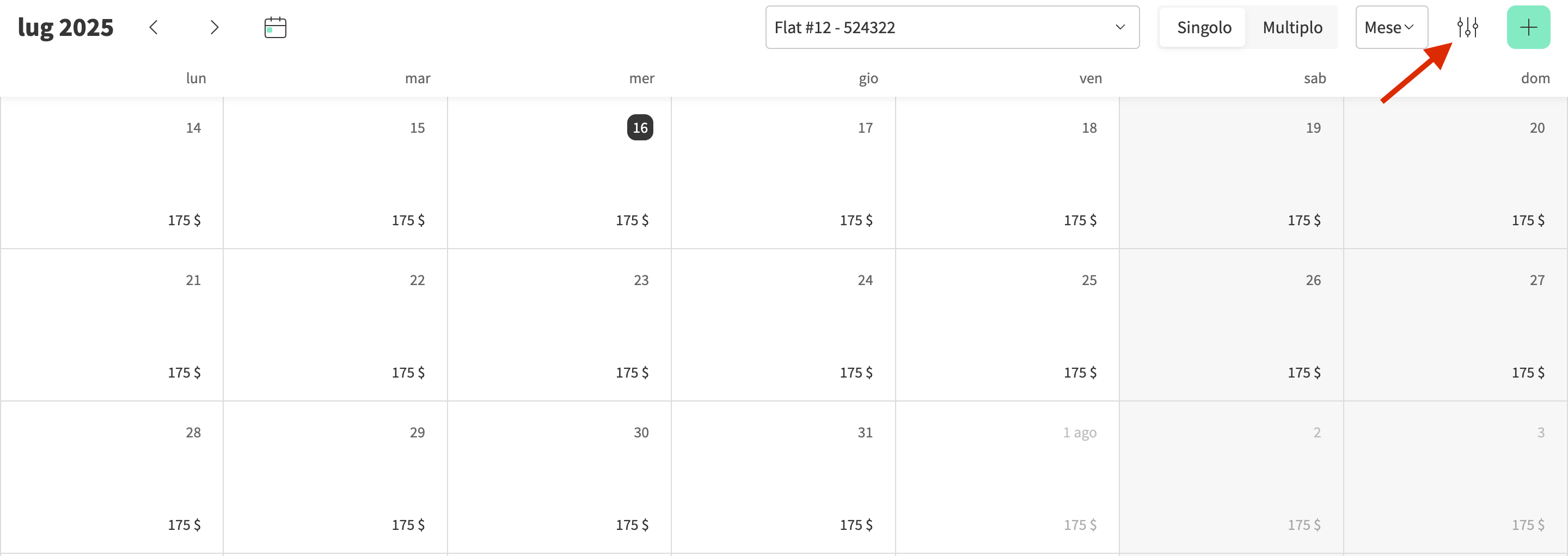Image resolution: width=1568 pixels, height=556 pixels.
Task: Select the July 28 day cell
Action: [112, 477]
